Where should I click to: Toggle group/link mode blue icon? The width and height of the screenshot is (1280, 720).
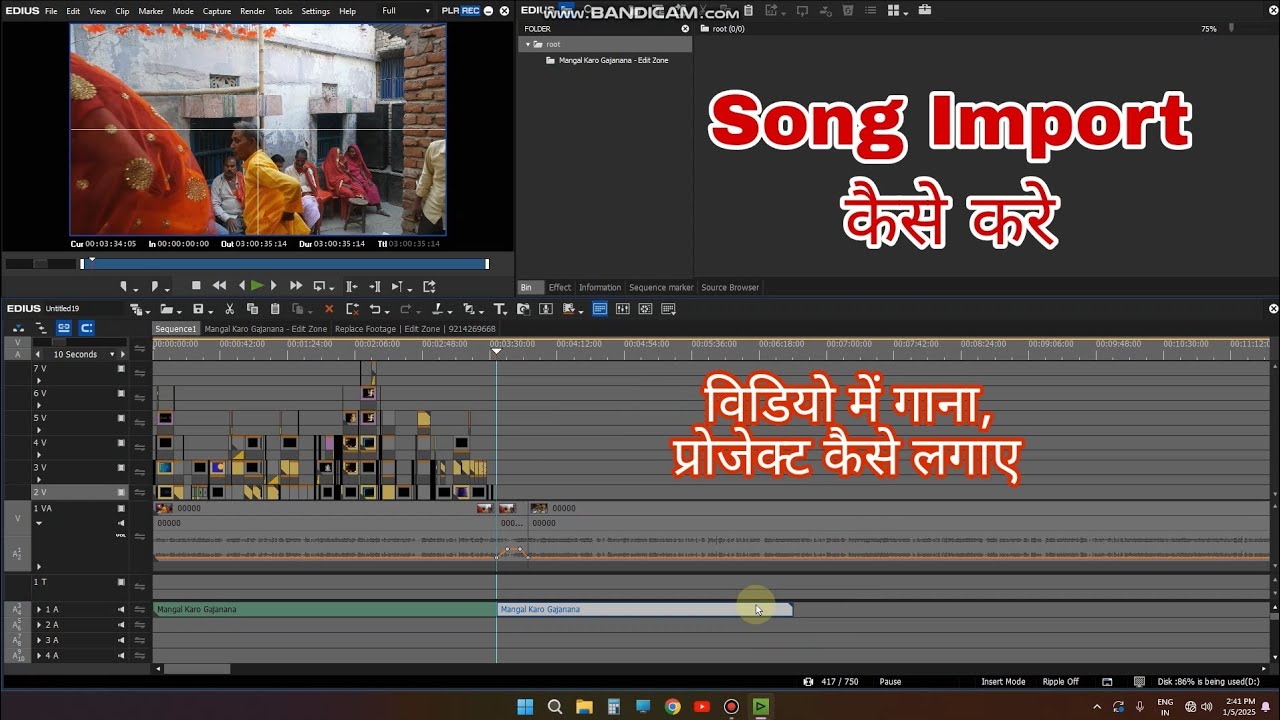(x=64, y=328)
